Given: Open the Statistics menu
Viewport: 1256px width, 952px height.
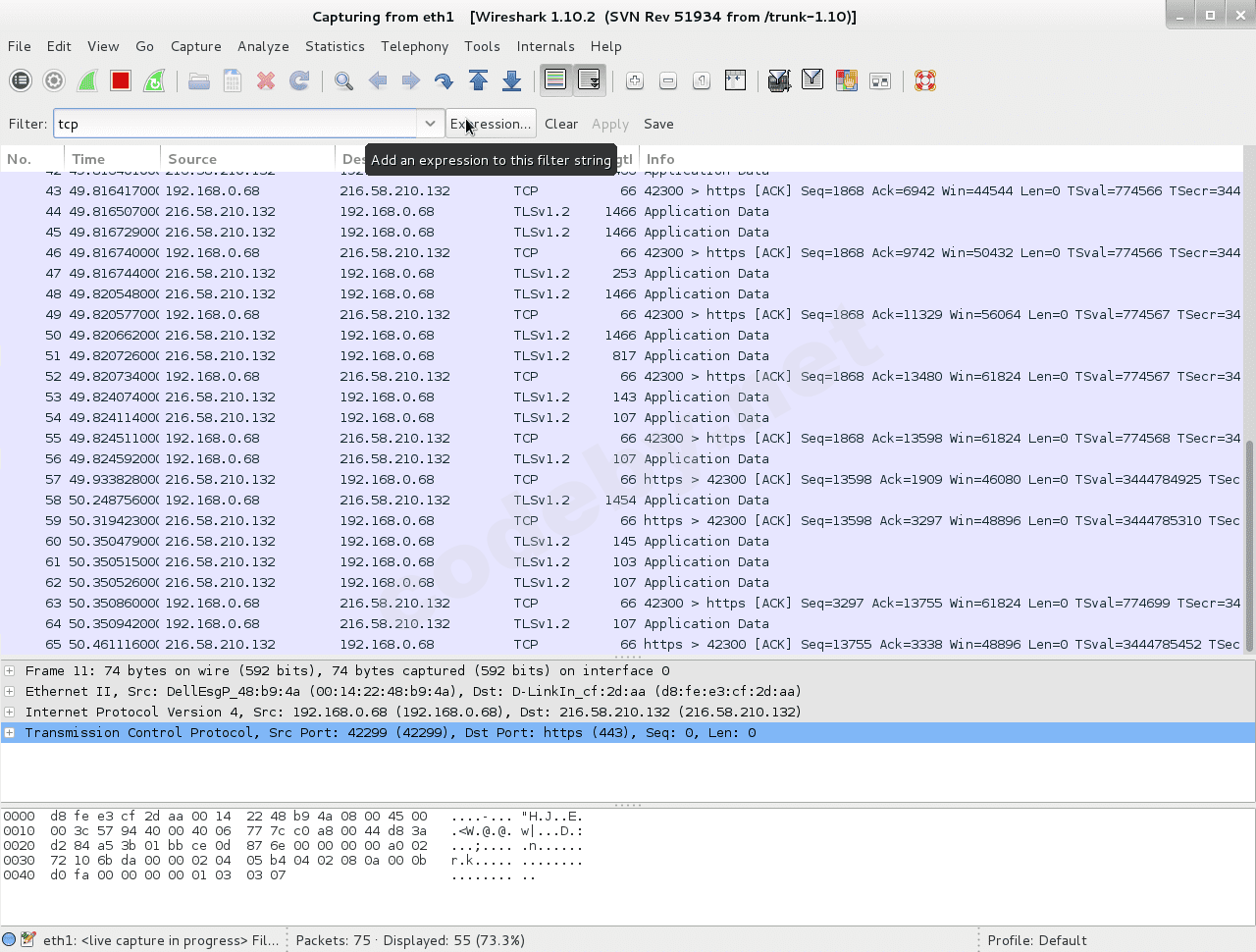Looking at the screenshot, I should pyautogui.click(x=334, y=46).
